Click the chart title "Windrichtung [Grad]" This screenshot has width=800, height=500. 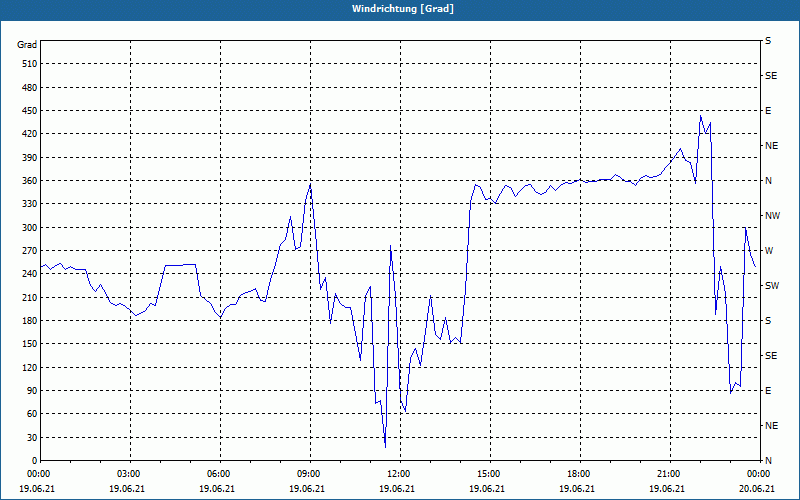(403, 9)
